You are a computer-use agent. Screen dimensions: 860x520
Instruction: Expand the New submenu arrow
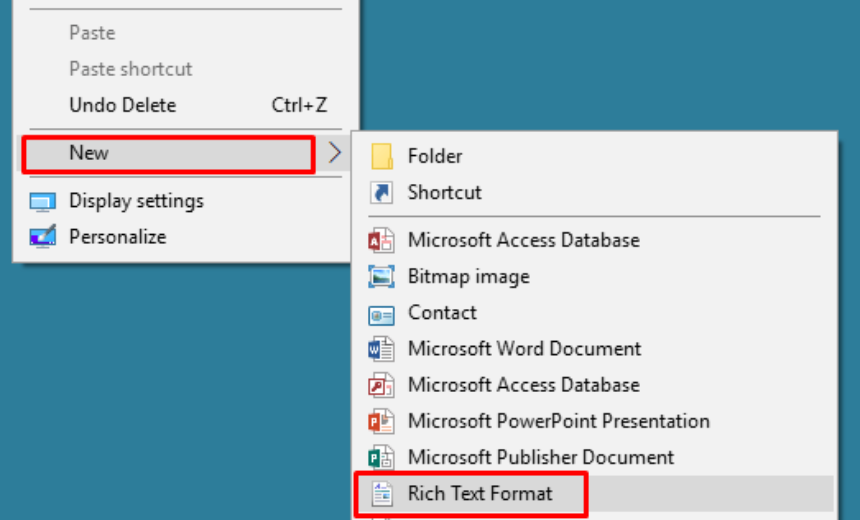[x=335, y=153]
